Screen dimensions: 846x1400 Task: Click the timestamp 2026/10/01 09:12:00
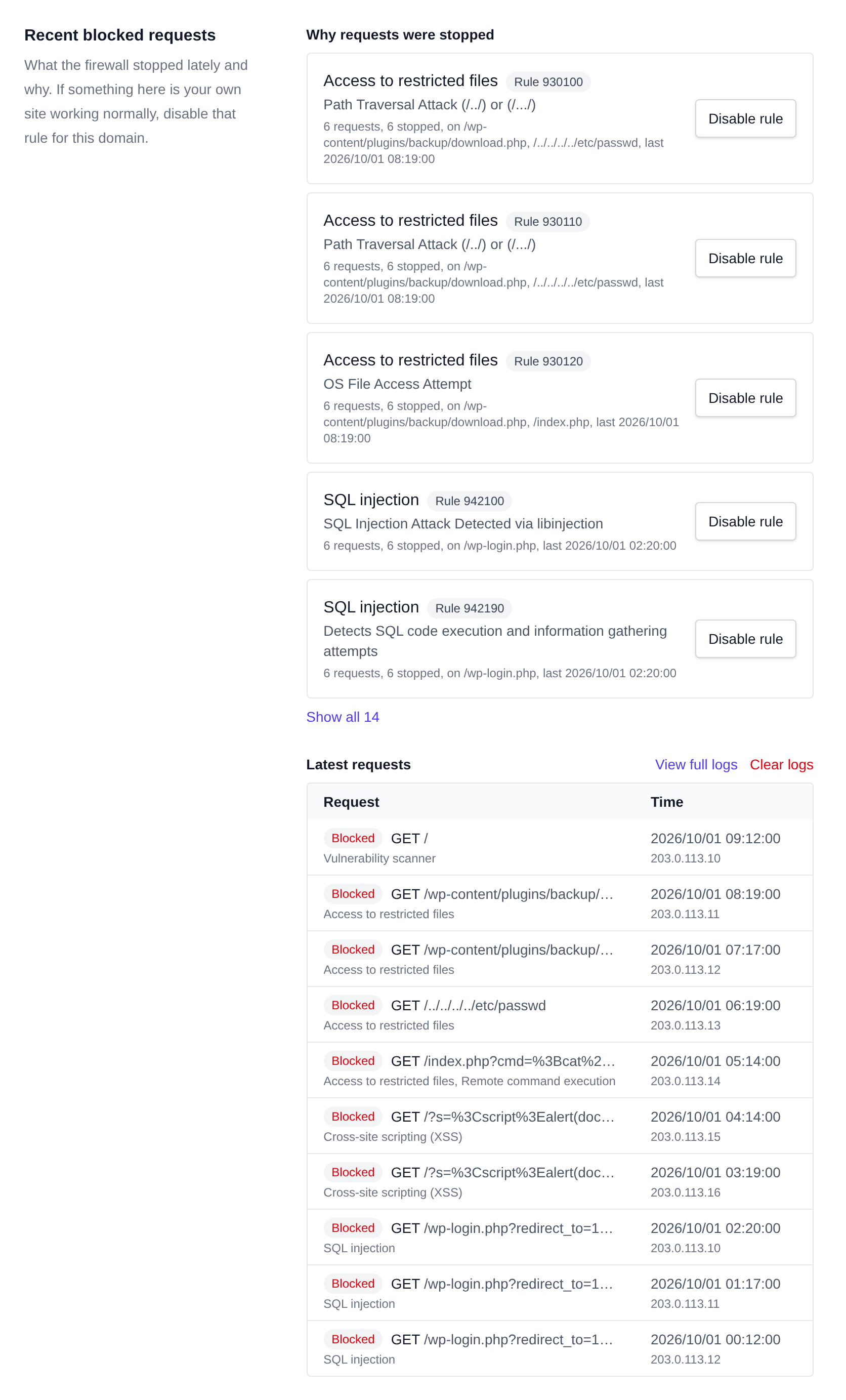[x=715, y=839]
